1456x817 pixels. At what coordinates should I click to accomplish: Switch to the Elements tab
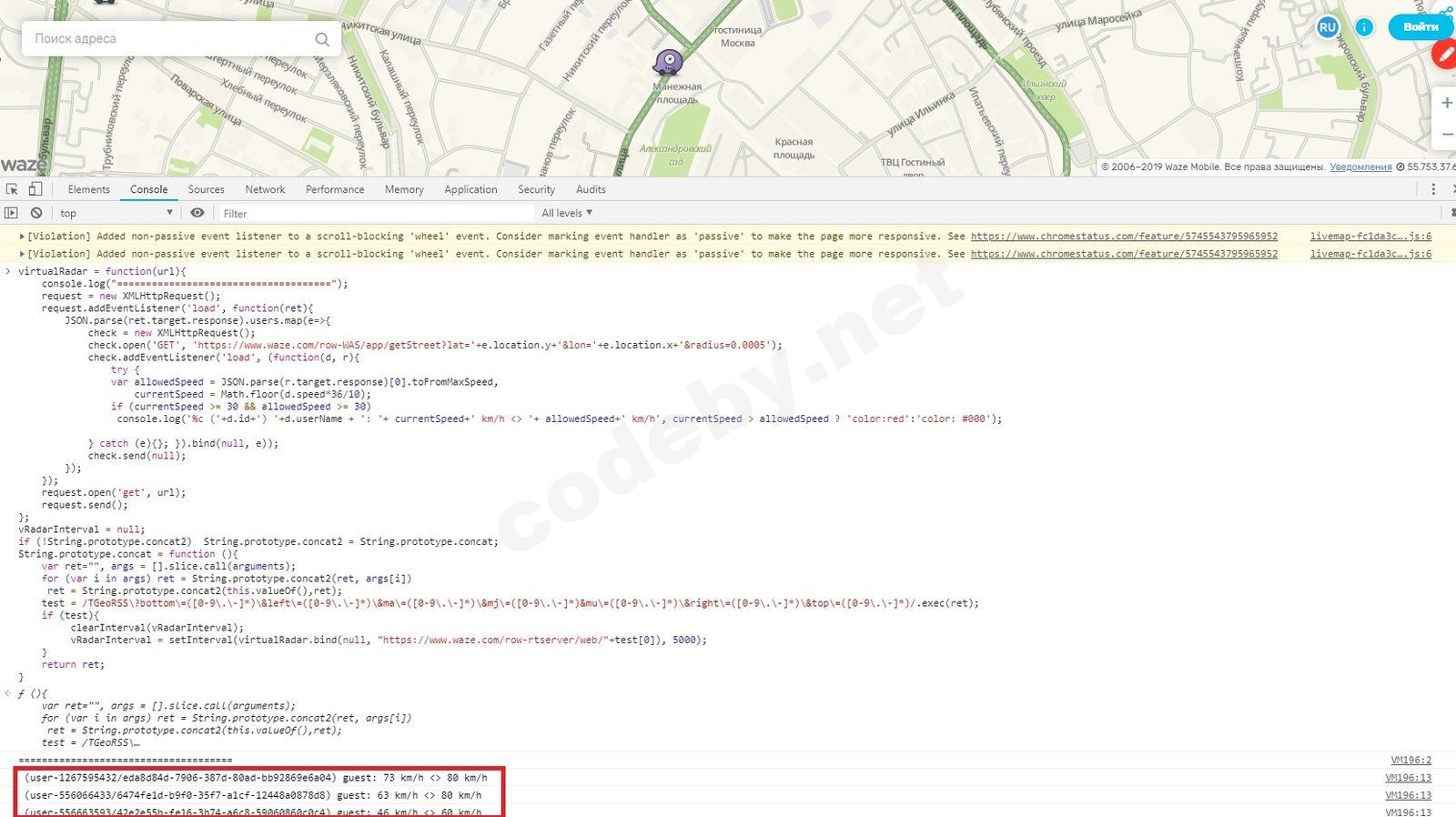(88, 189)
